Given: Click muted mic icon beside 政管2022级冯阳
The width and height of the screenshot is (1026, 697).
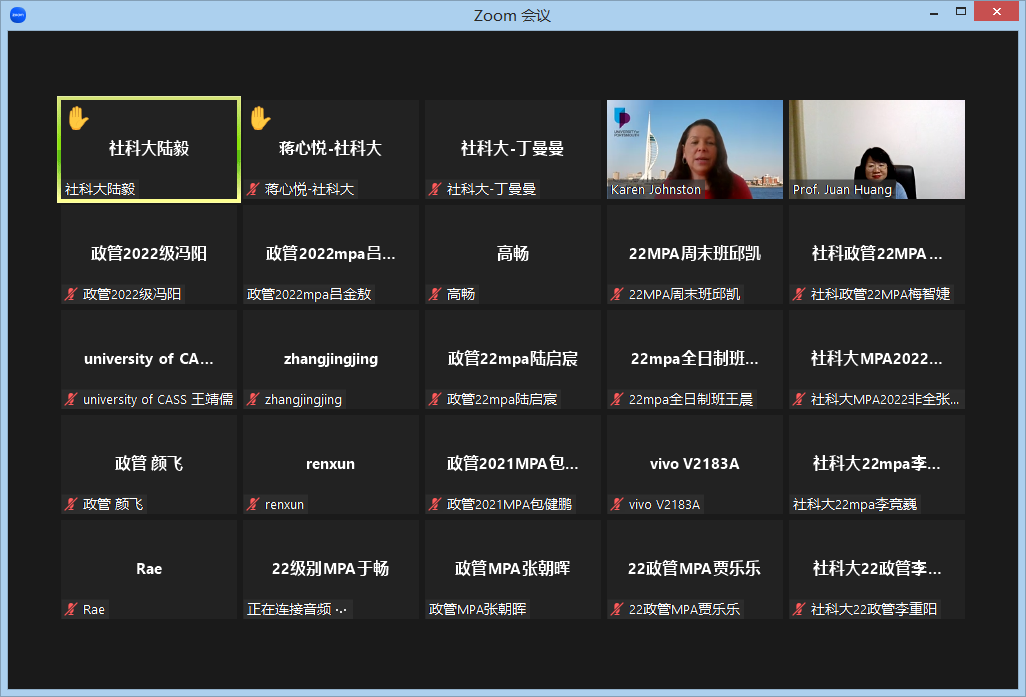Looking at the screenshot, I should coord(71,295).
